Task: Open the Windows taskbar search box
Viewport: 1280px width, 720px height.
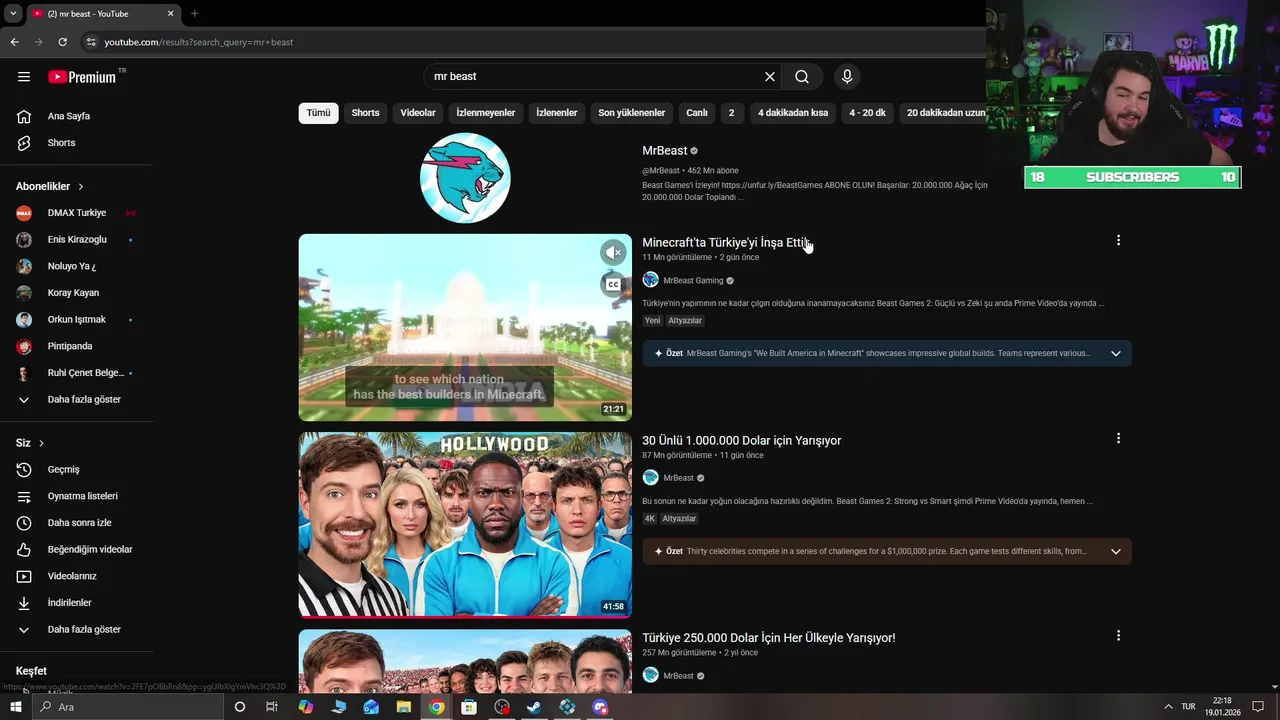Action: tap(127, 707)
